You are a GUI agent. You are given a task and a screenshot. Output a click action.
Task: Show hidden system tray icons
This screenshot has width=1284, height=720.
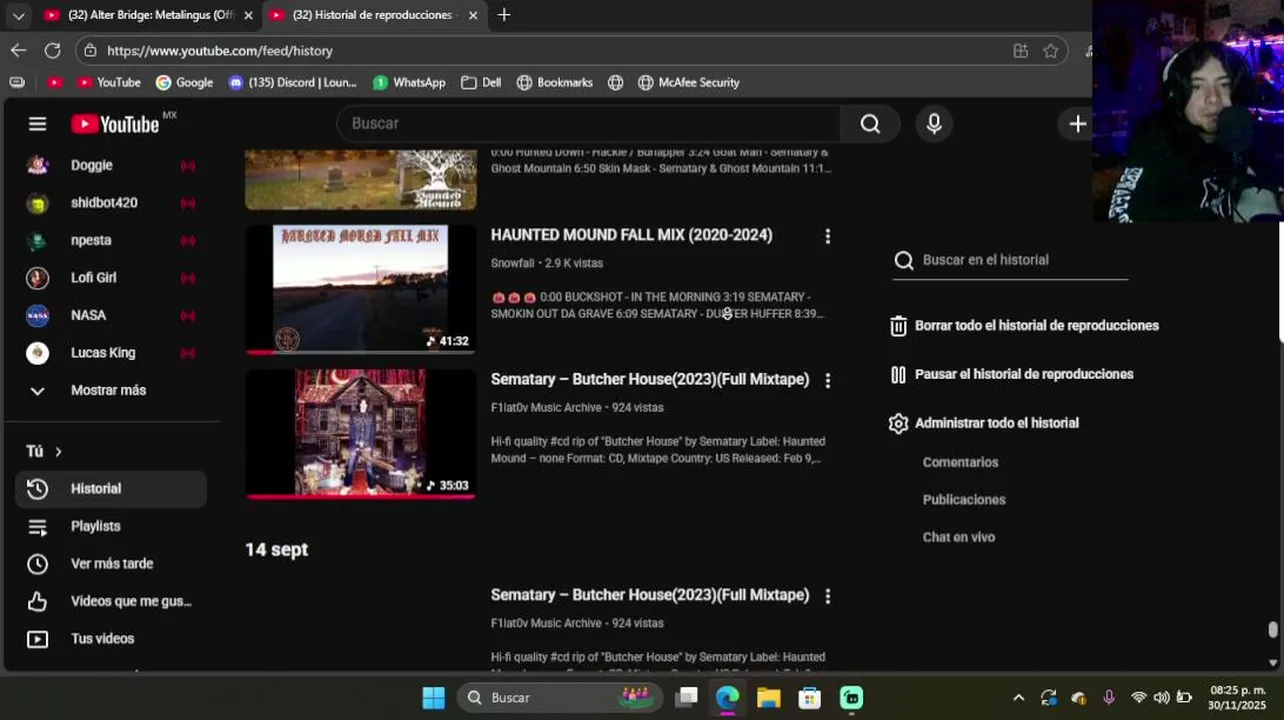1018,697
